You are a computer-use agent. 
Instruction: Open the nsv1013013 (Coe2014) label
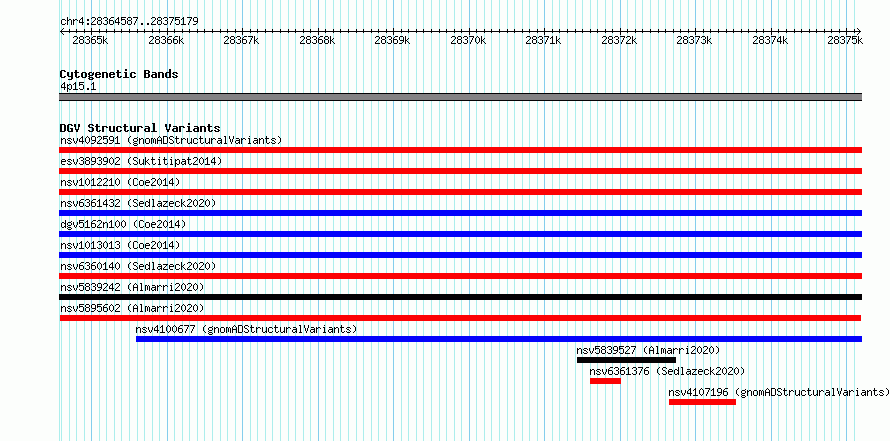(120, 245)
